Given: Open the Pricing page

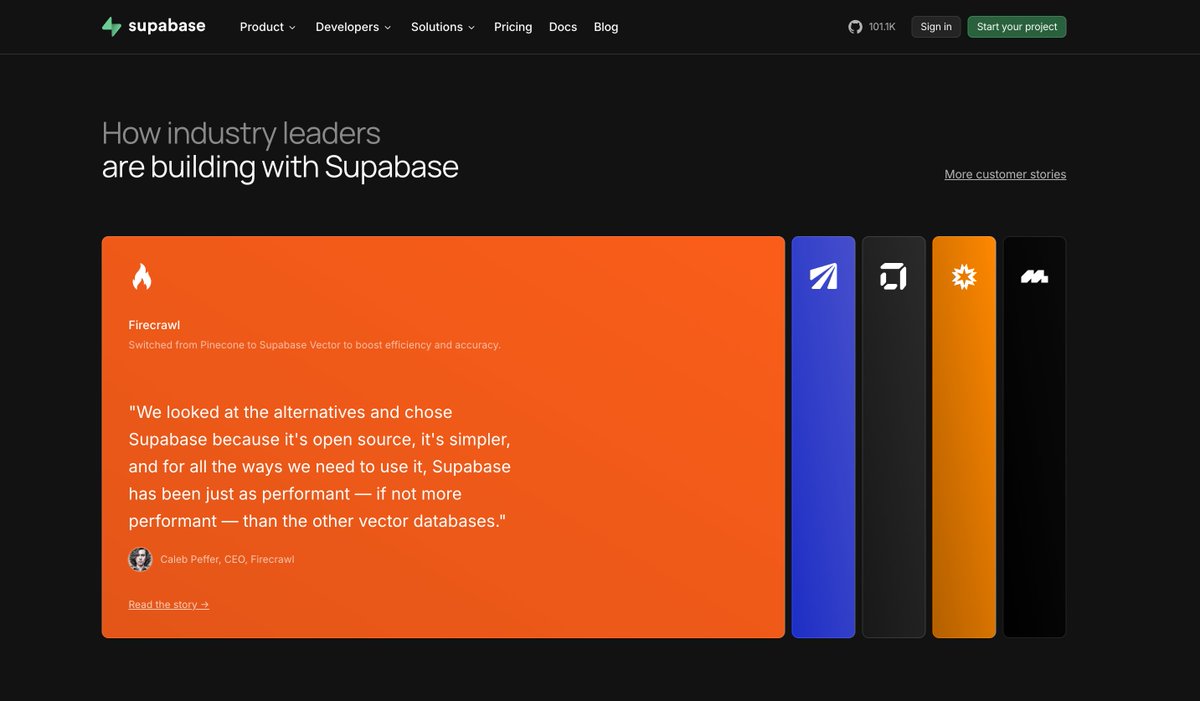Looking at the screenshot, I should click(513, 27).
